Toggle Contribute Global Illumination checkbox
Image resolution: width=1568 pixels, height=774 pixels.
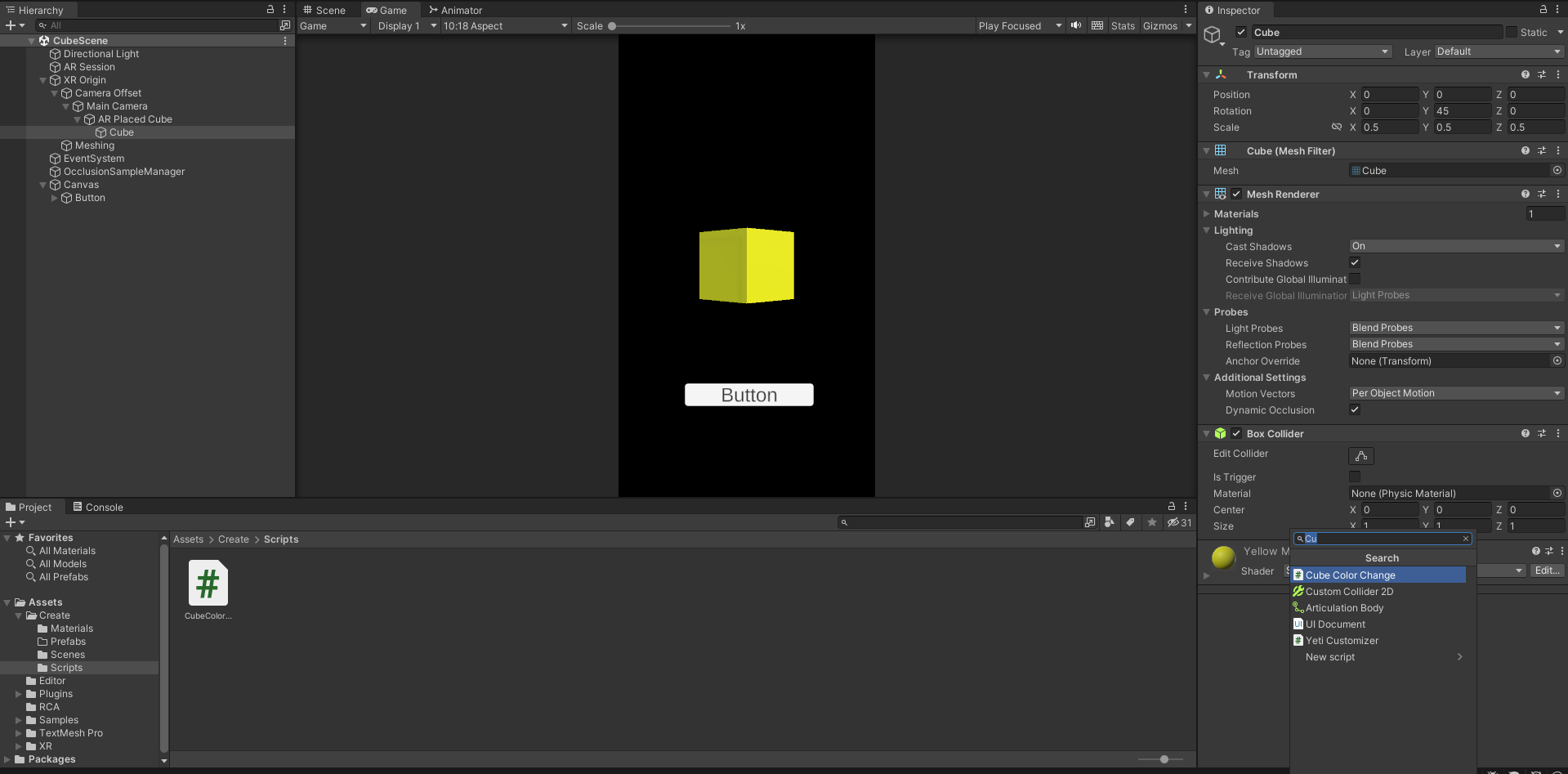pyautogui.click(x=1355, y=279)
